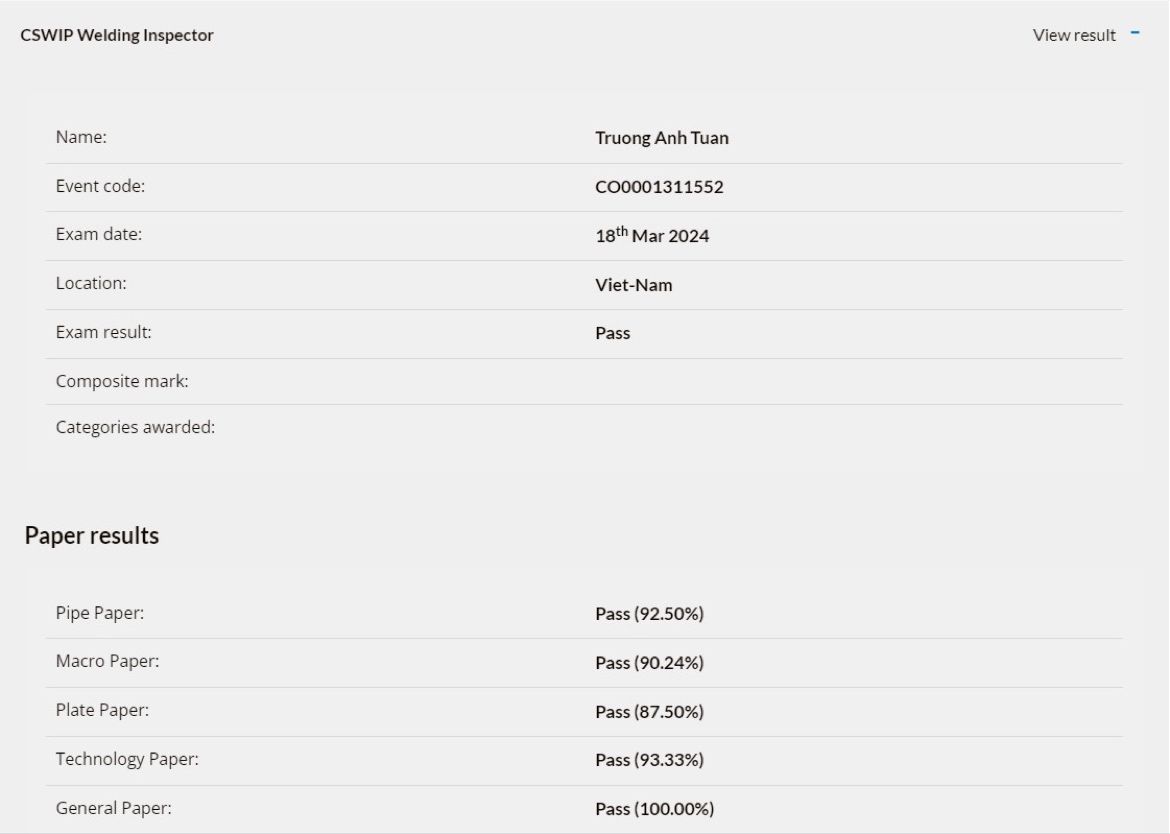The width and height of the screenshot is (1170, 834).
Task: Click the Composite mark label
Action: pyautogui.click(x=122, y=381)
